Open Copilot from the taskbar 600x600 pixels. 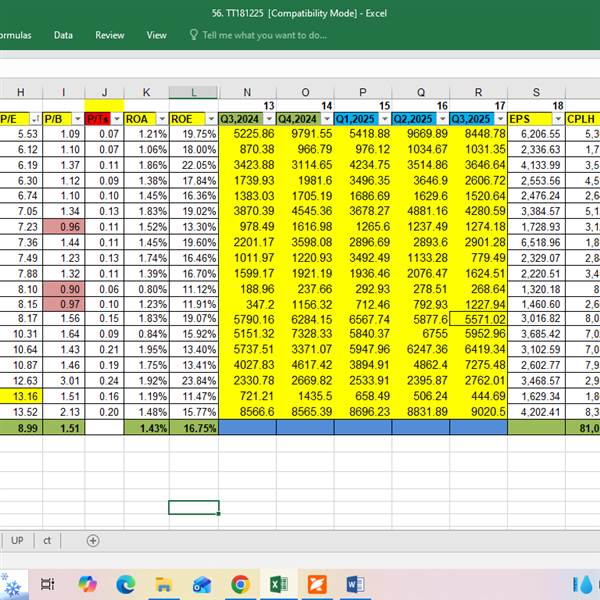[x=86, y=584]
